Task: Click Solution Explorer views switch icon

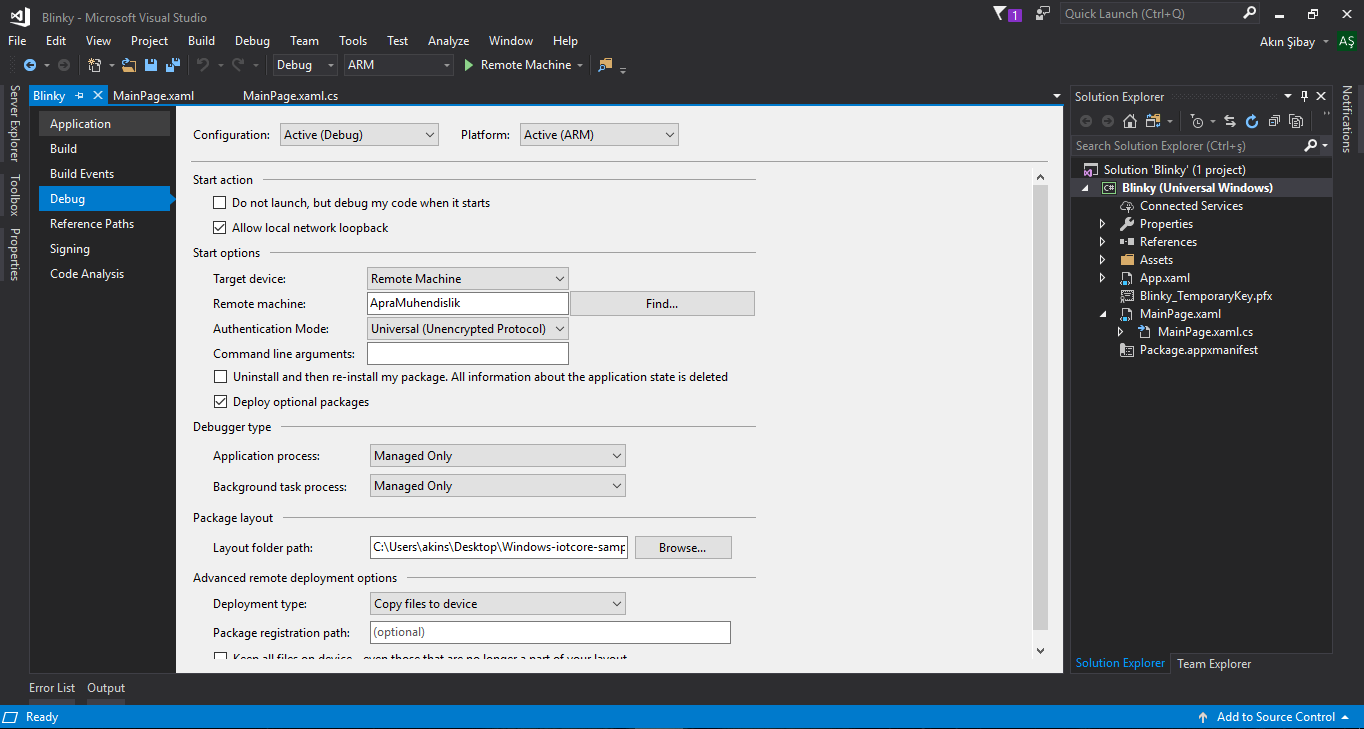Action: [1153, 121]
